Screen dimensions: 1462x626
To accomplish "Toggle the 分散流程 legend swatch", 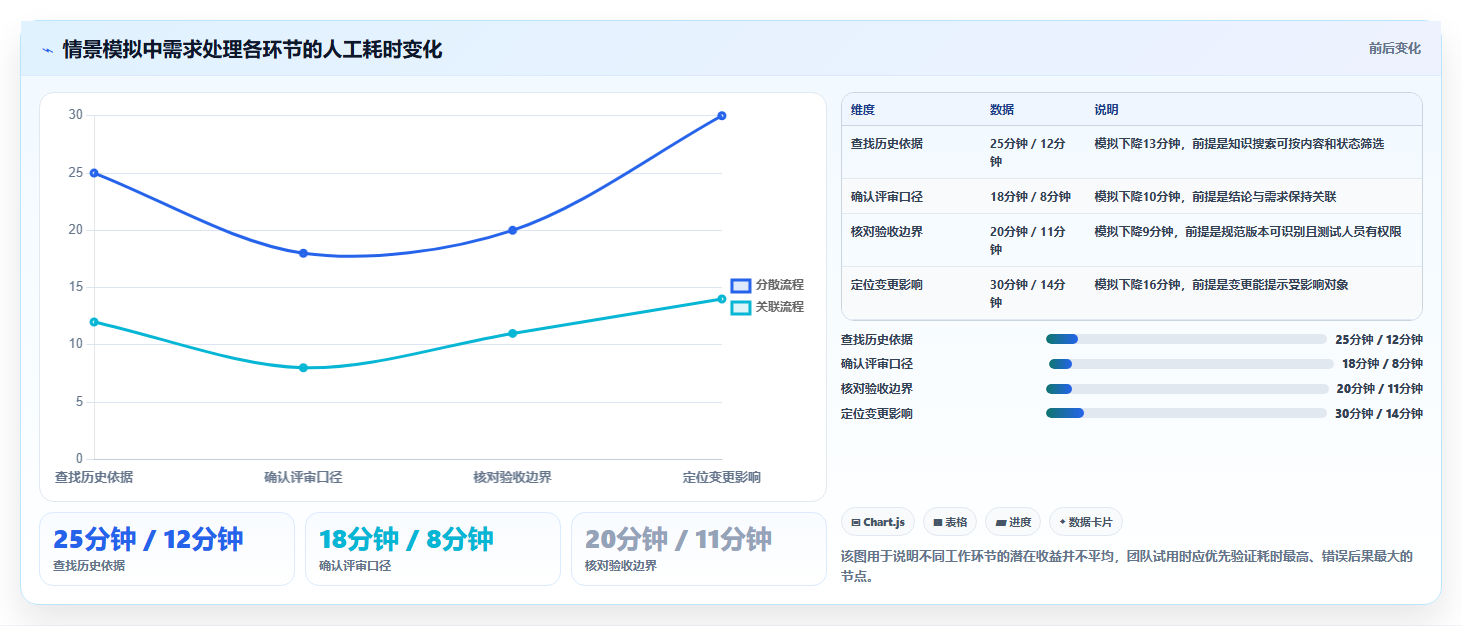I will point(741,286).
